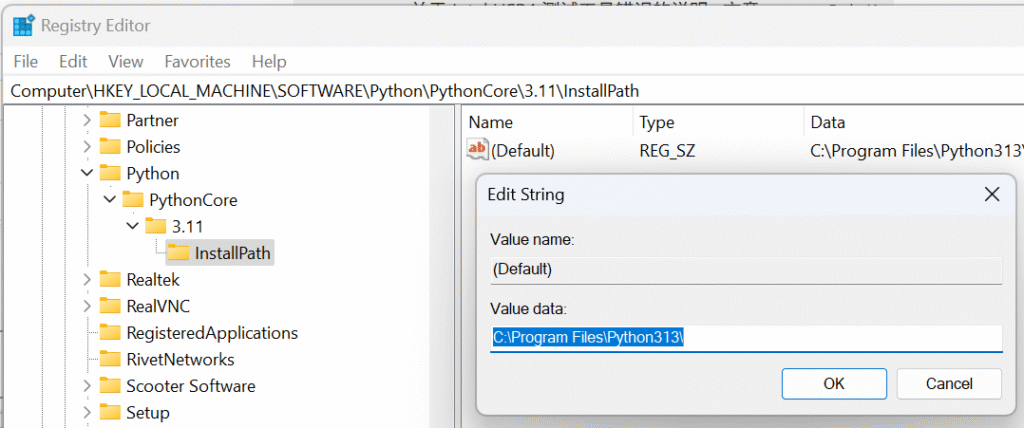Screen dimensions: 1024x428
Task: Expand the Setup tree node
Action: (87, 413)
